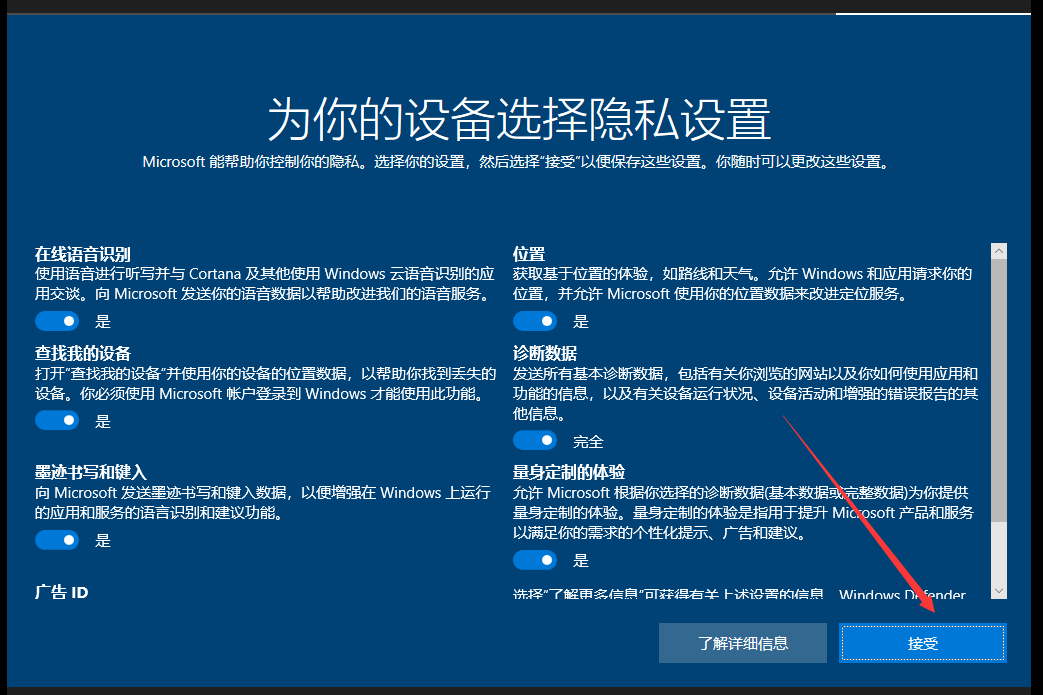
Task: Click the scrollbar up arrow
Action: 998,251
